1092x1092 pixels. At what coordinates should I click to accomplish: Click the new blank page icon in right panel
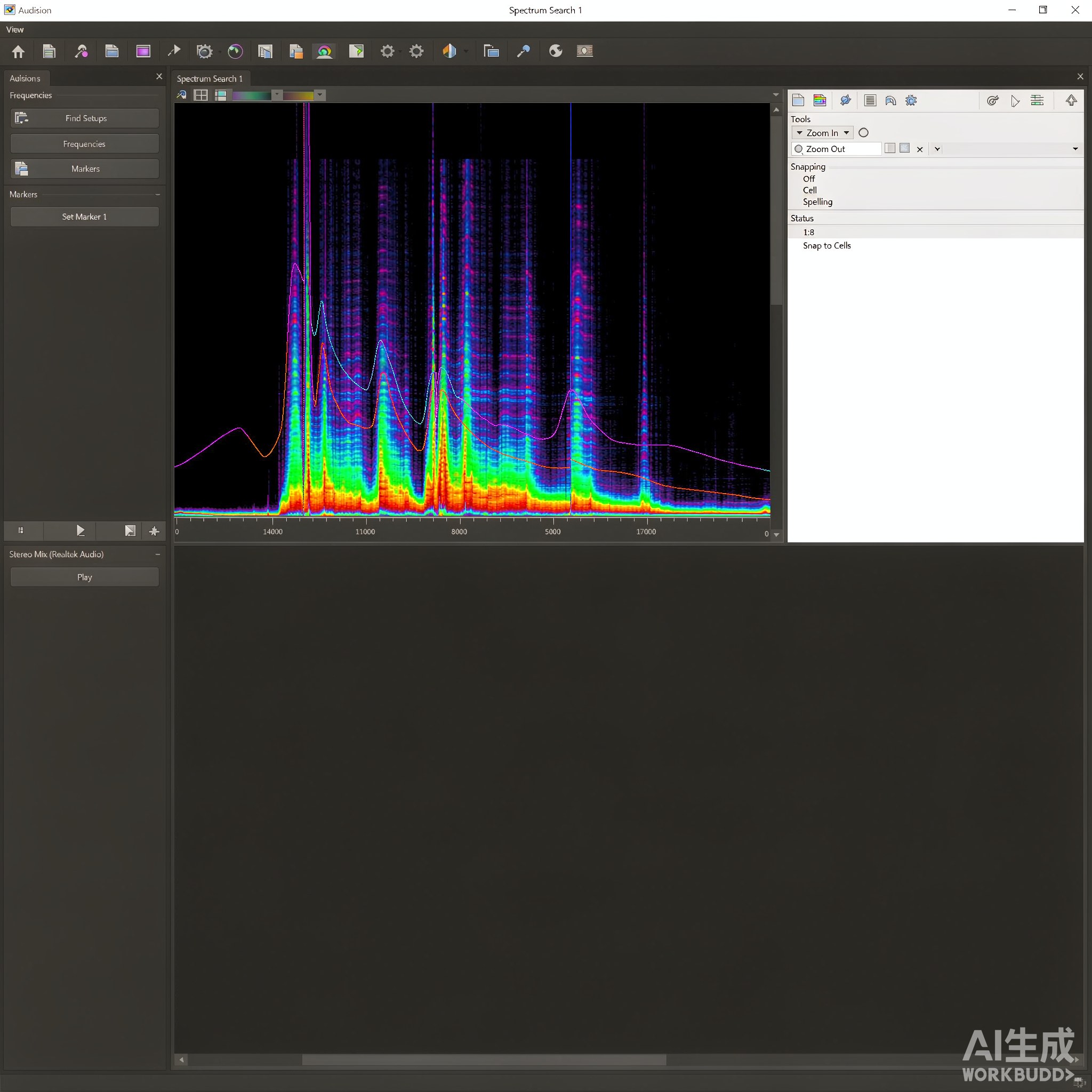point(798,101)
